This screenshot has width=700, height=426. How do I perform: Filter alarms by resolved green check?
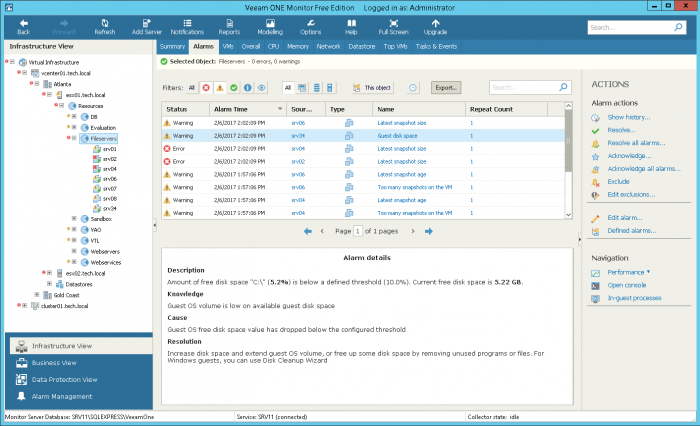(x=233, y=88)
